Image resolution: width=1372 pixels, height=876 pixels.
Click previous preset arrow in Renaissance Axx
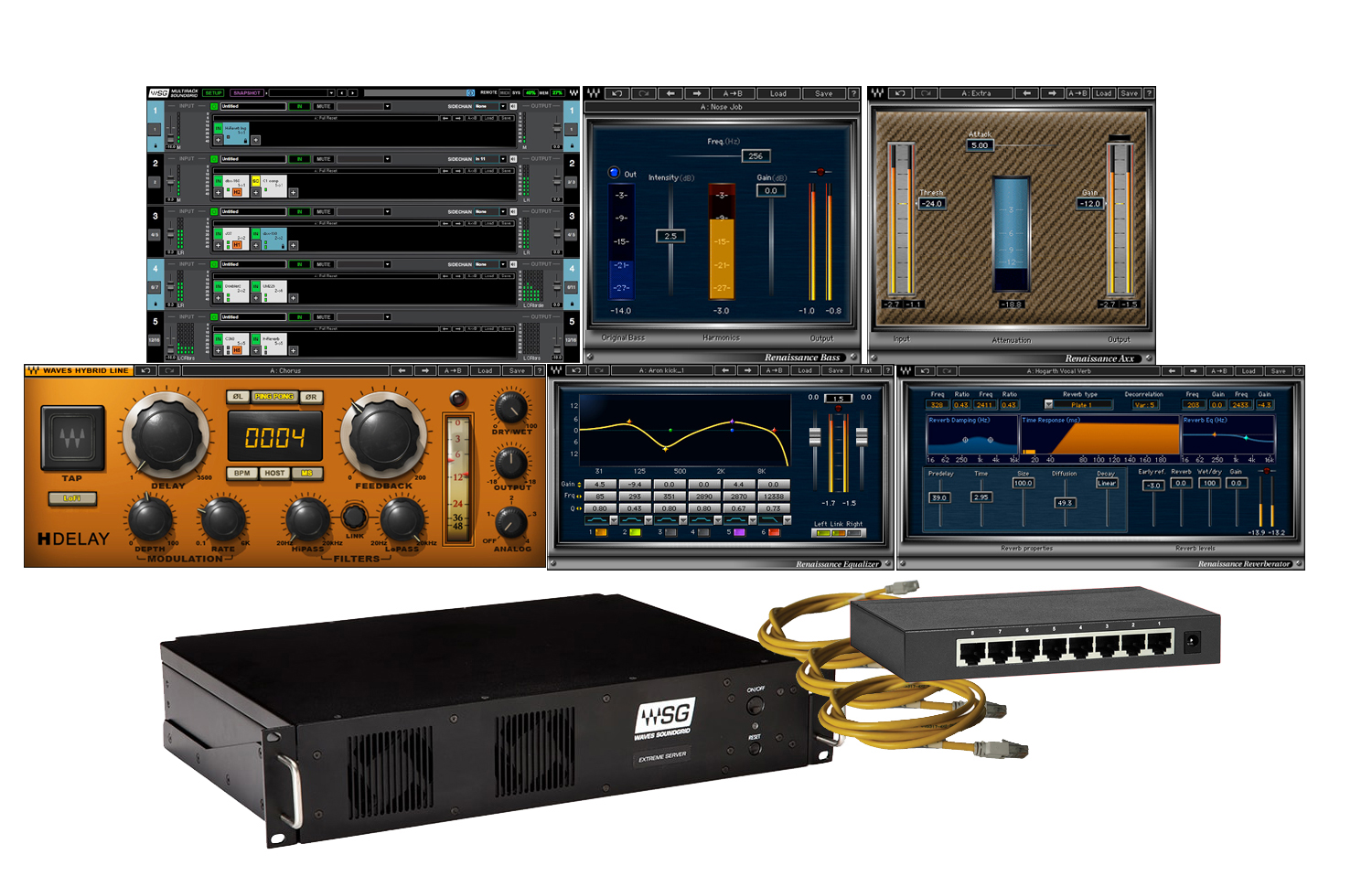[x=1027, y=93]
